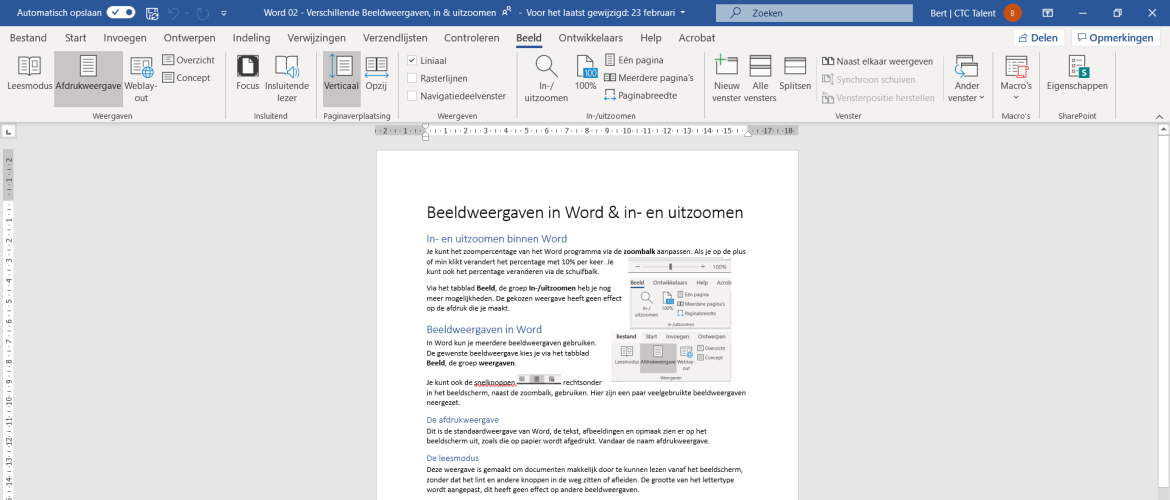The image size is (1170, 500).
Task: Fit zoom to Paginabreedte
Action: (640, 96)
